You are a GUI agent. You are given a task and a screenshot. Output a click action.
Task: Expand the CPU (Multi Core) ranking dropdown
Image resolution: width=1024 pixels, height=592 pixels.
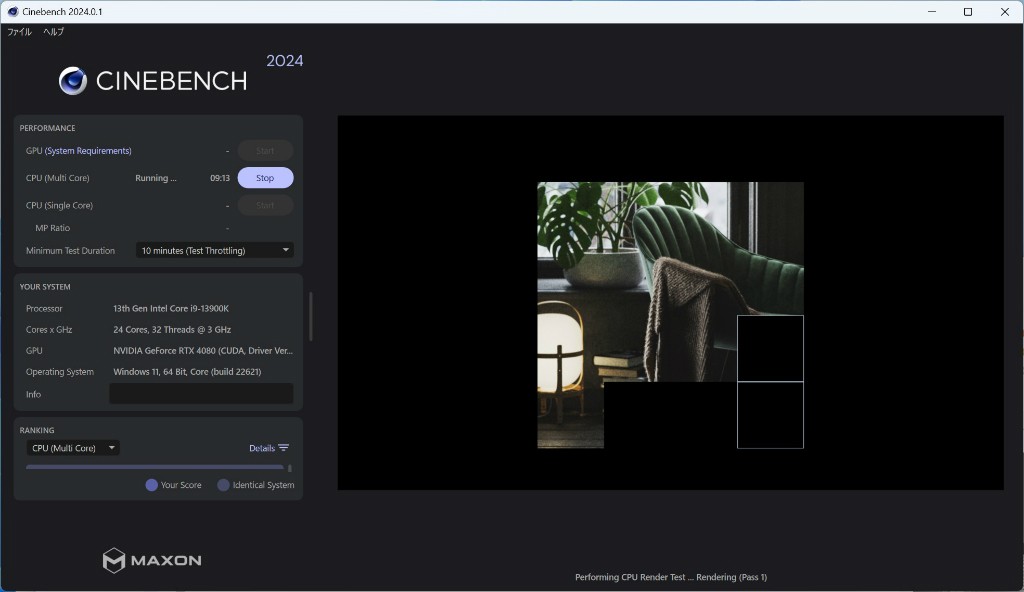click(73, 448)
